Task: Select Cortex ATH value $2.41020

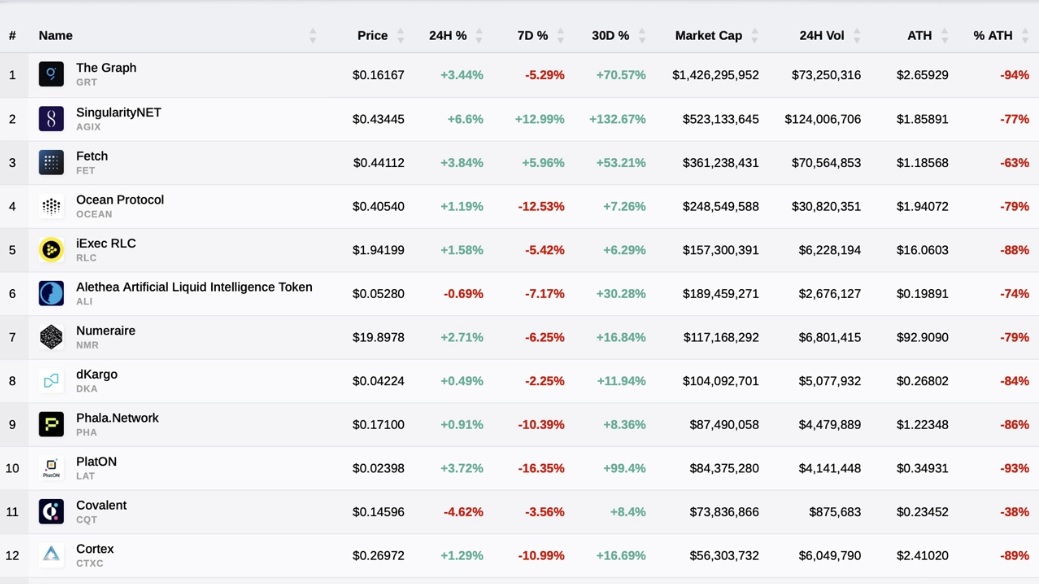Action: pos(922,556)
